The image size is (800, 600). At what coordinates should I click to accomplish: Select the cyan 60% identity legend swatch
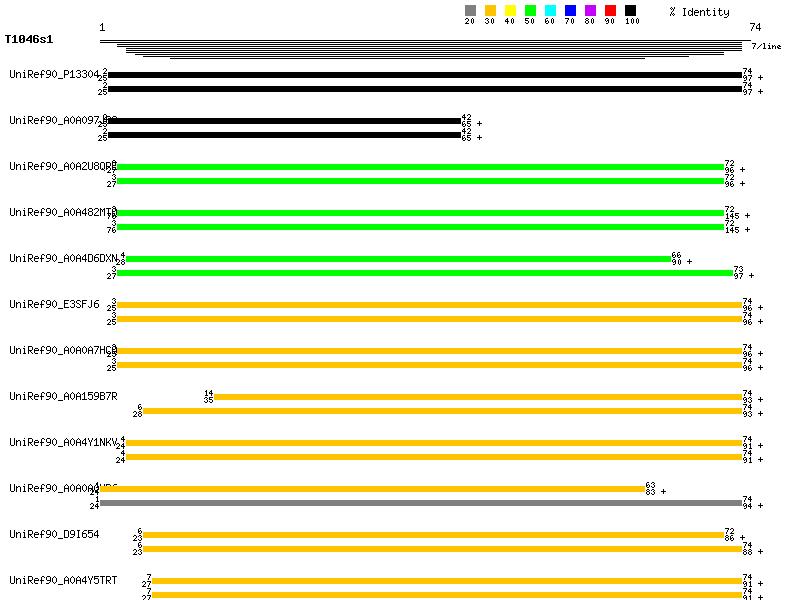pos(550,11)
